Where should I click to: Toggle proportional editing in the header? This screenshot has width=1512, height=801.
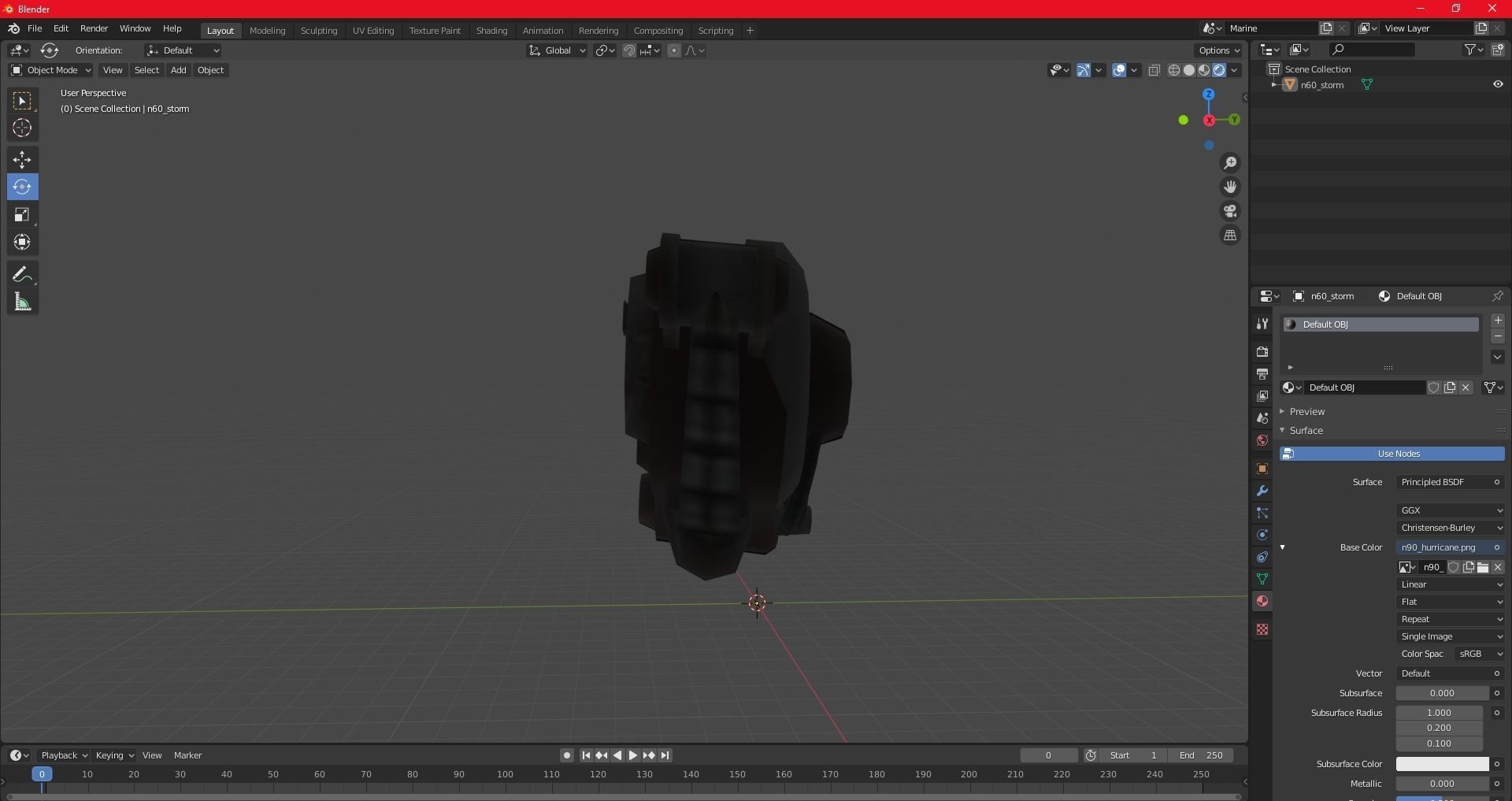(674, 50)
